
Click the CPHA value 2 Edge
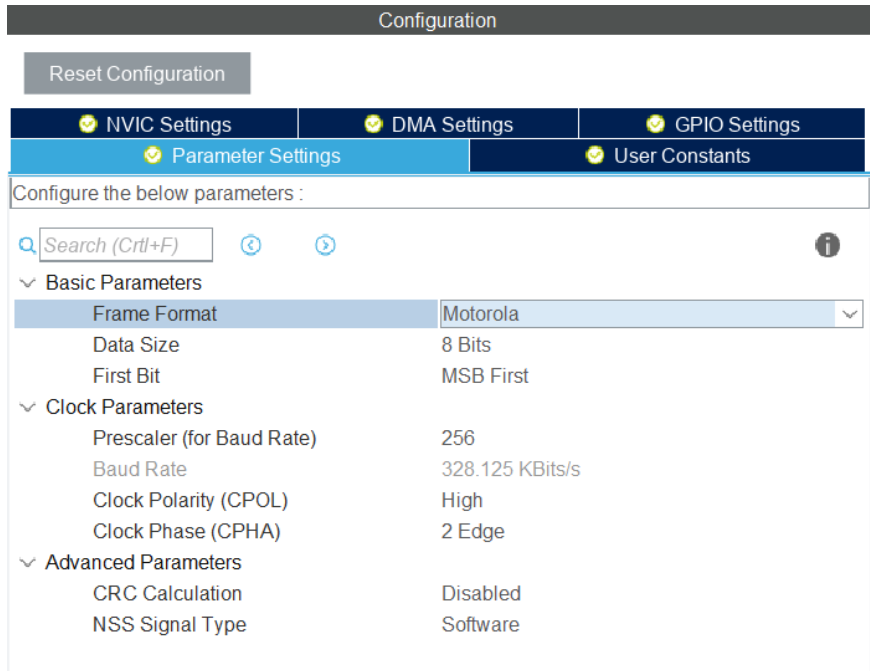473,532
